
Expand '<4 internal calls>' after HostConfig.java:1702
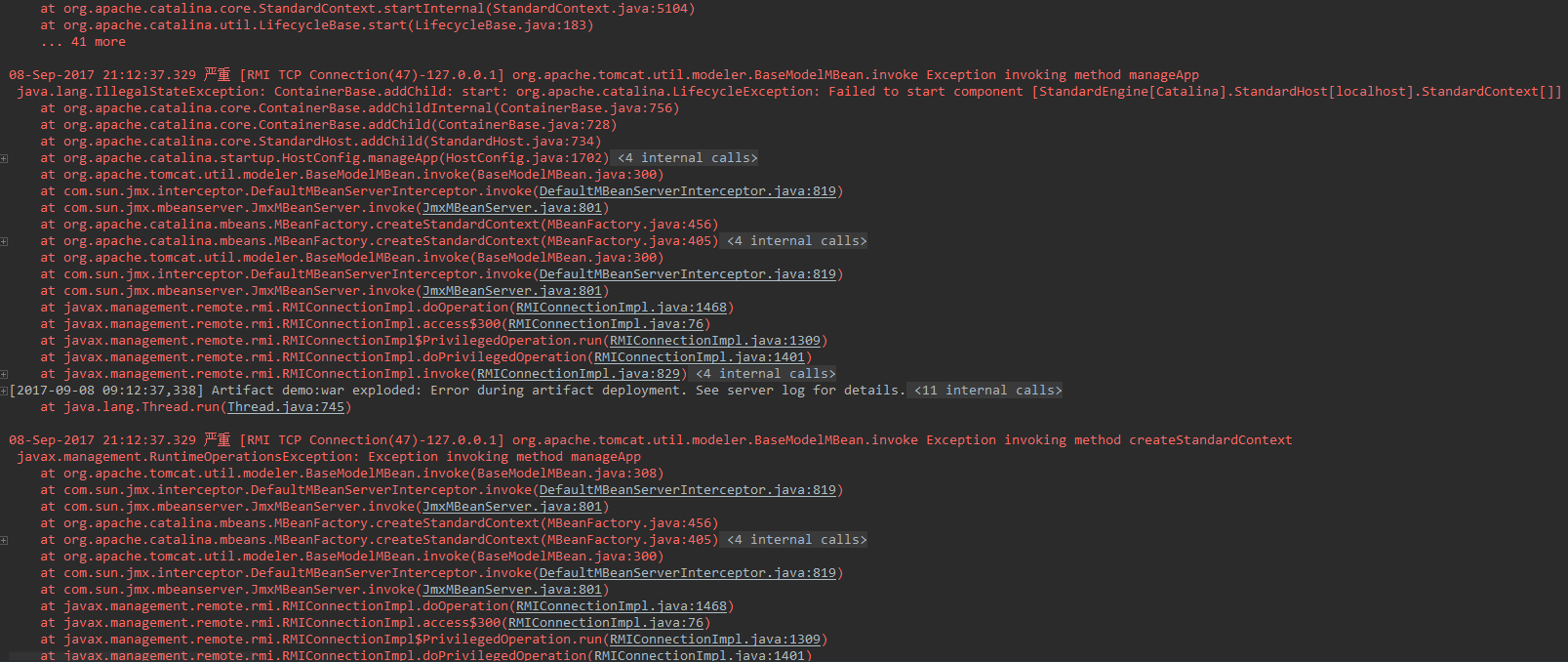[687, 158]
